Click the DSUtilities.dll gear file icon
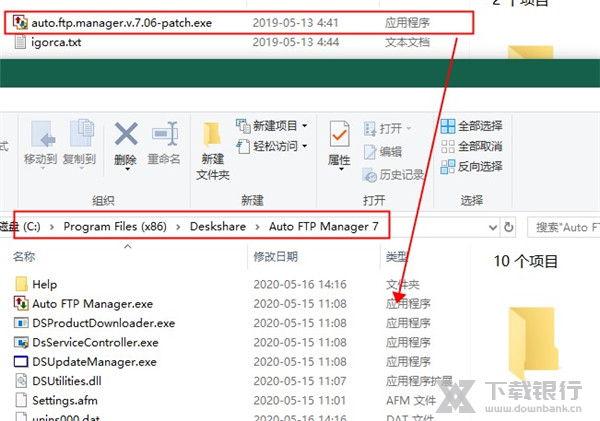This screenshot has height=421, width=600. 21,380
